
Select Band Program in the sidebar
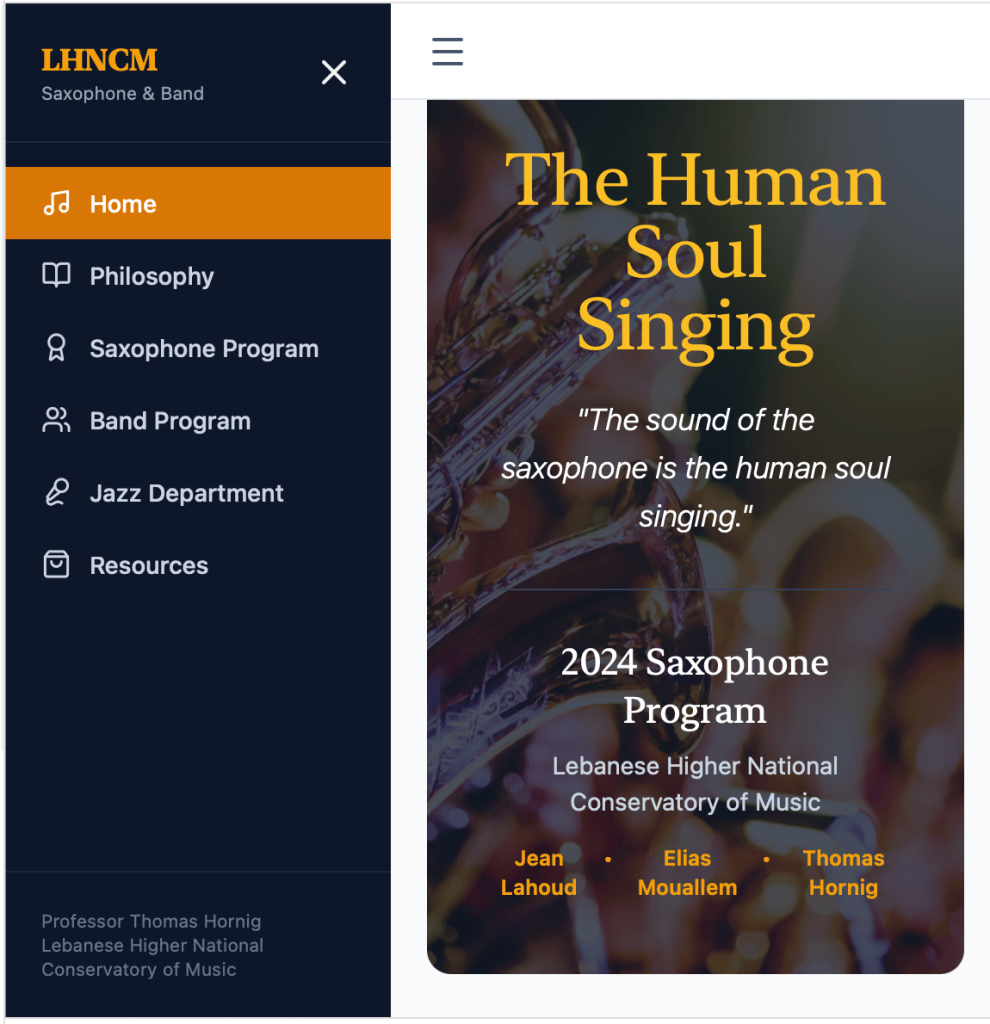click(170, 421)
